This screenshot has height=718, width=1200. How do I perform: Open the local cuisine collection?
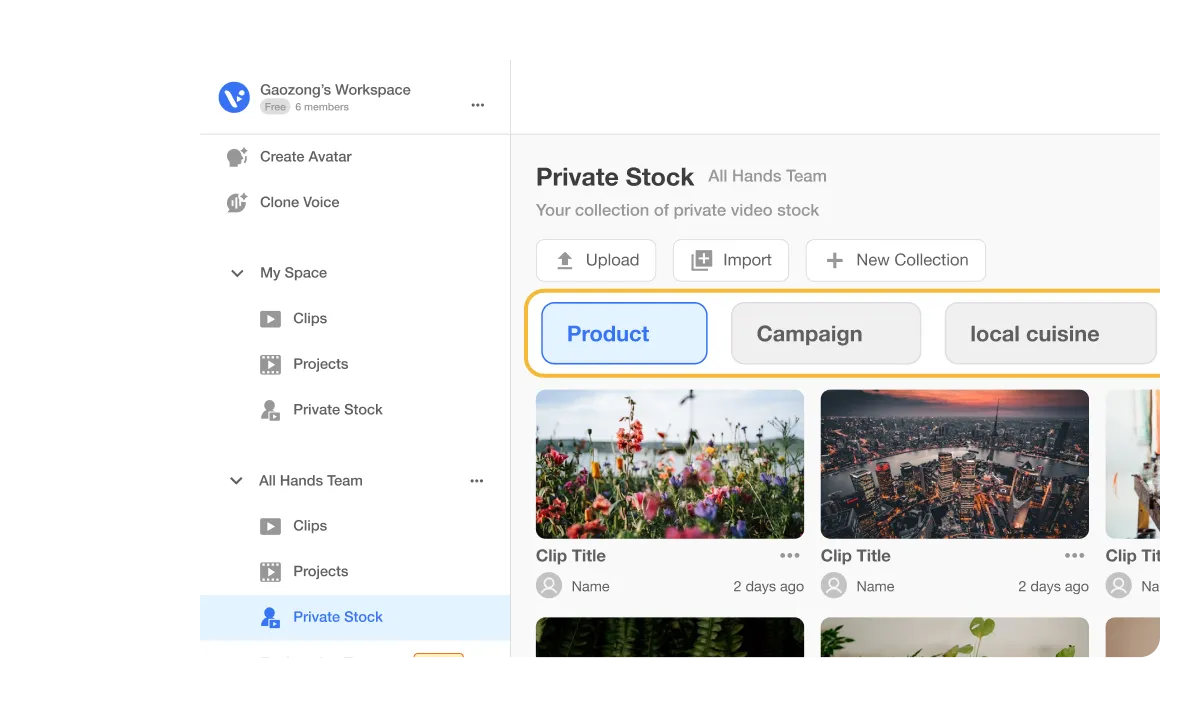tap(1034, 333)
